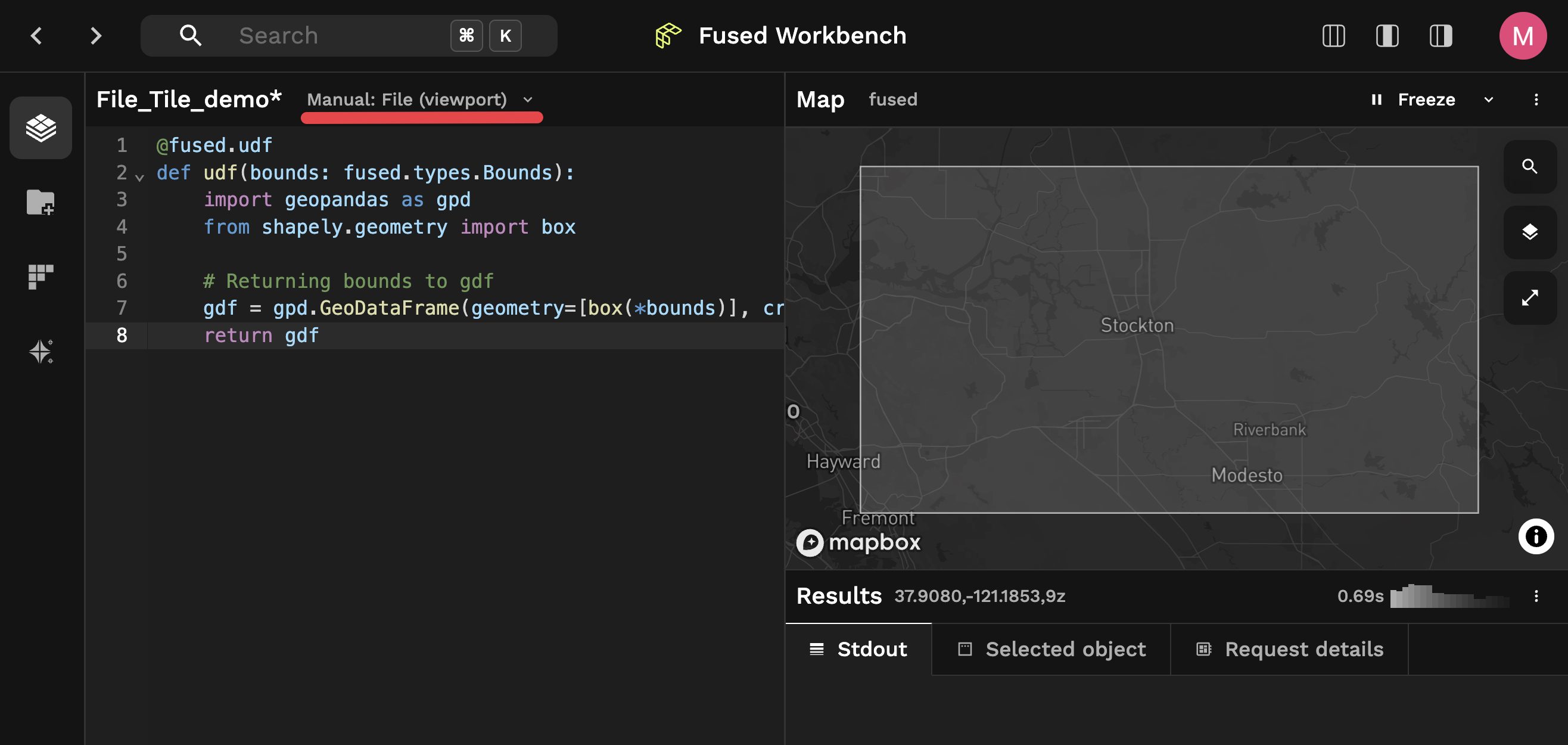The image size is (1568, 745).
Task: Click the 'fused' label next to Map
Action: pos(892,100)
